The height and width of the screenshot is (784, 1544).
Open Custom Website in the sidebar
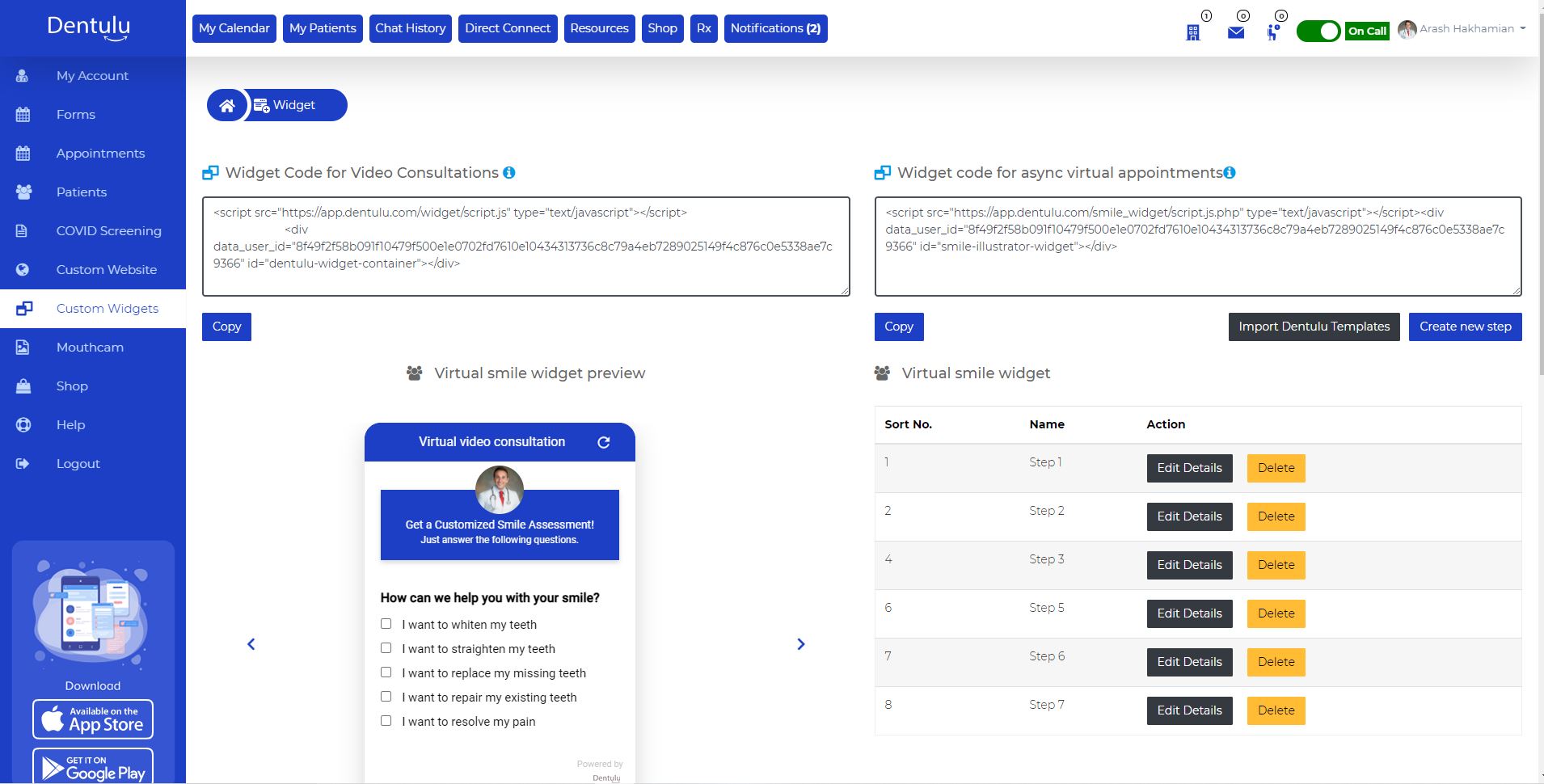pyautogui.click(x=93, y=270)
